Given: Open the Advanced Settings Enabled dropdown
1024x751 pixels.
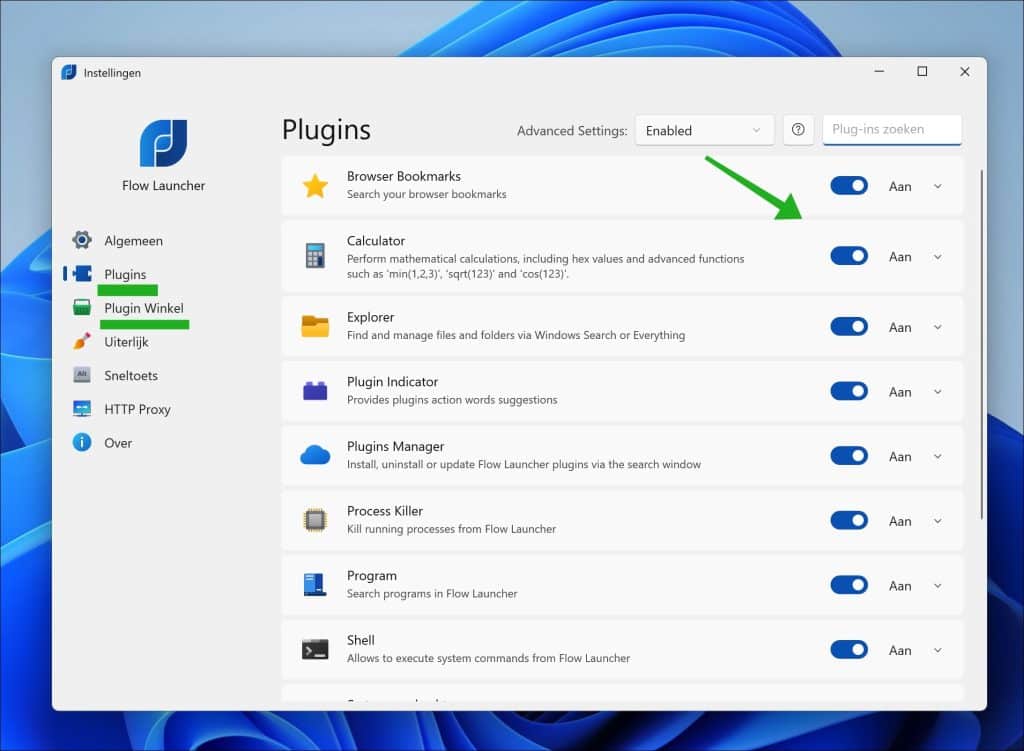Looking at the screenshot, I should [704, 131].
